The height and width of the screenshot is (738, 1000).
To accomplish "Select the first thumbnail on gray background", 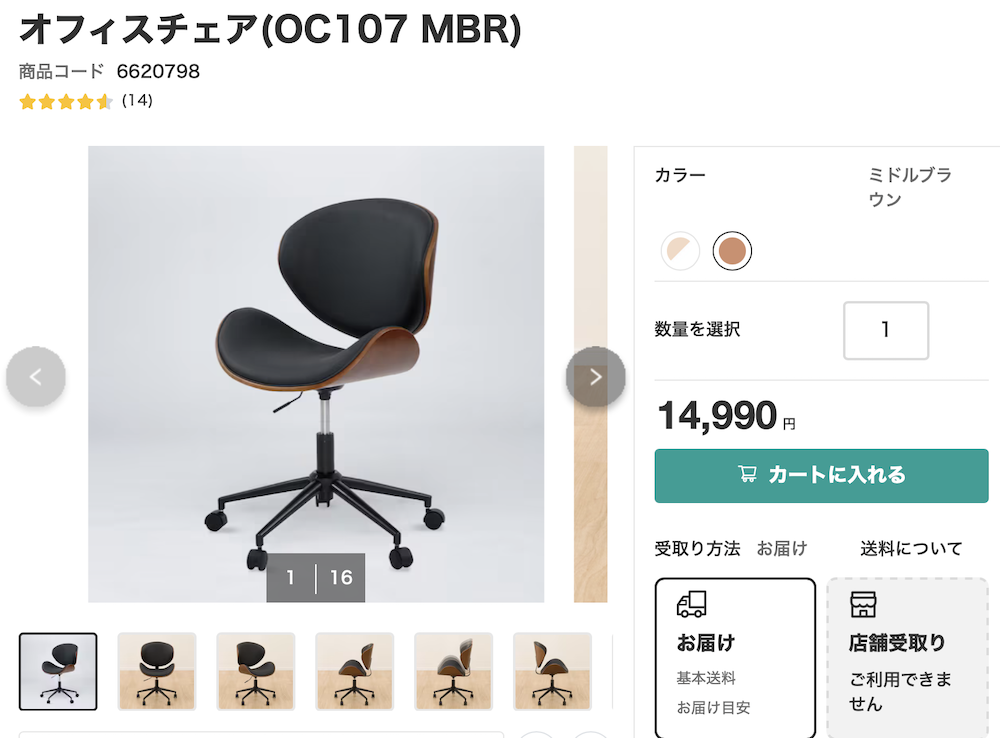I will 58,672.
